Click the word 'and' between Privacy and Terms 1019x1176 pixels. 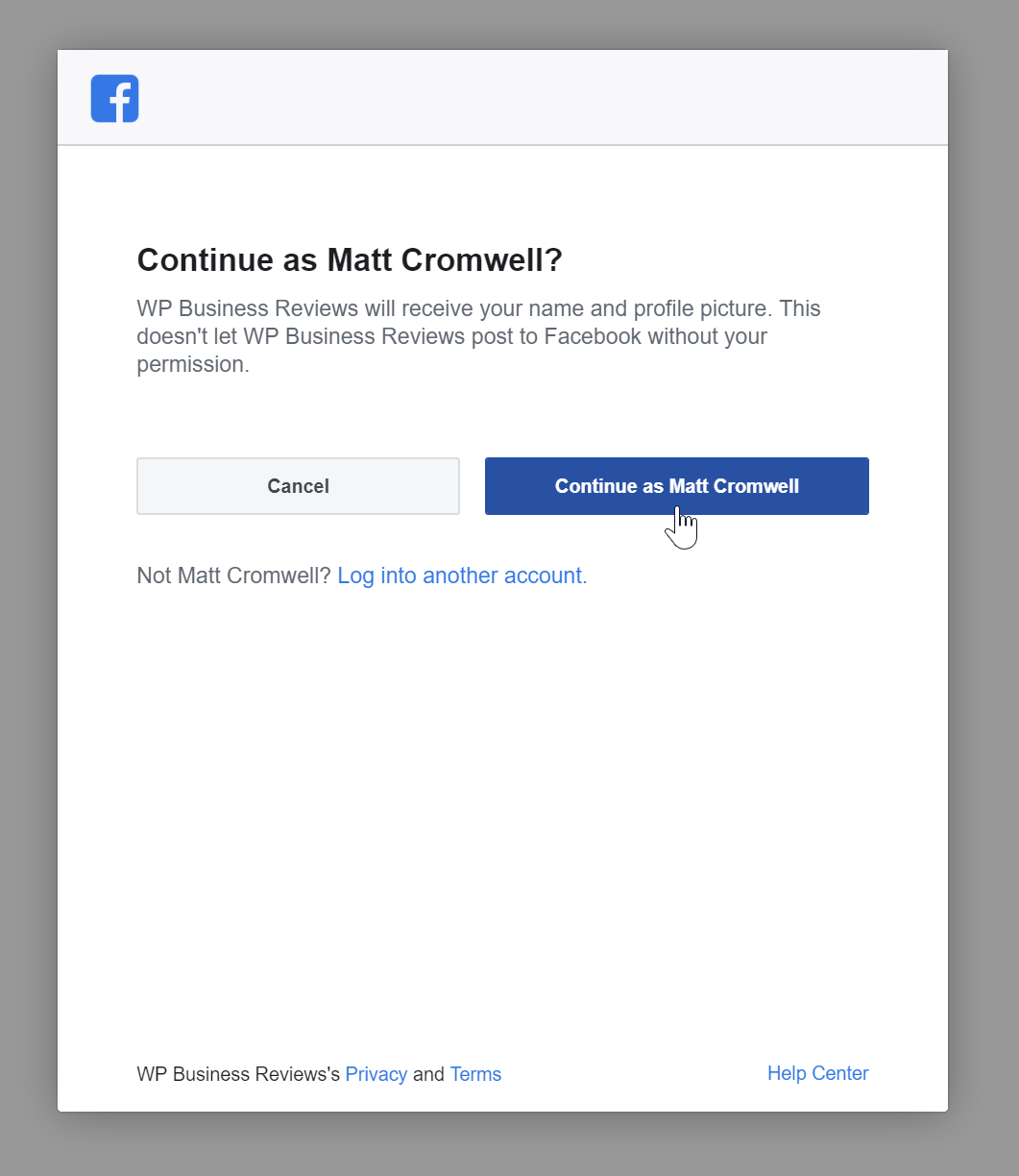(x=428, y=1074)
